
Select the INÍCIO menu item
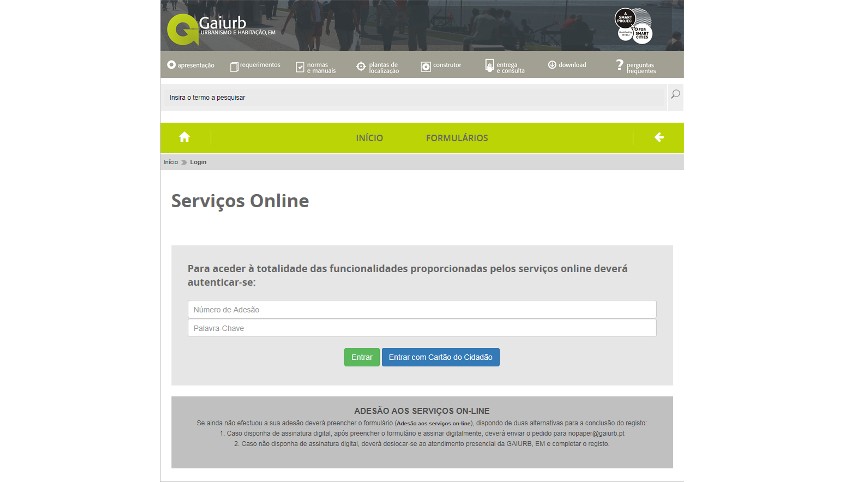[x=369, y=138]
